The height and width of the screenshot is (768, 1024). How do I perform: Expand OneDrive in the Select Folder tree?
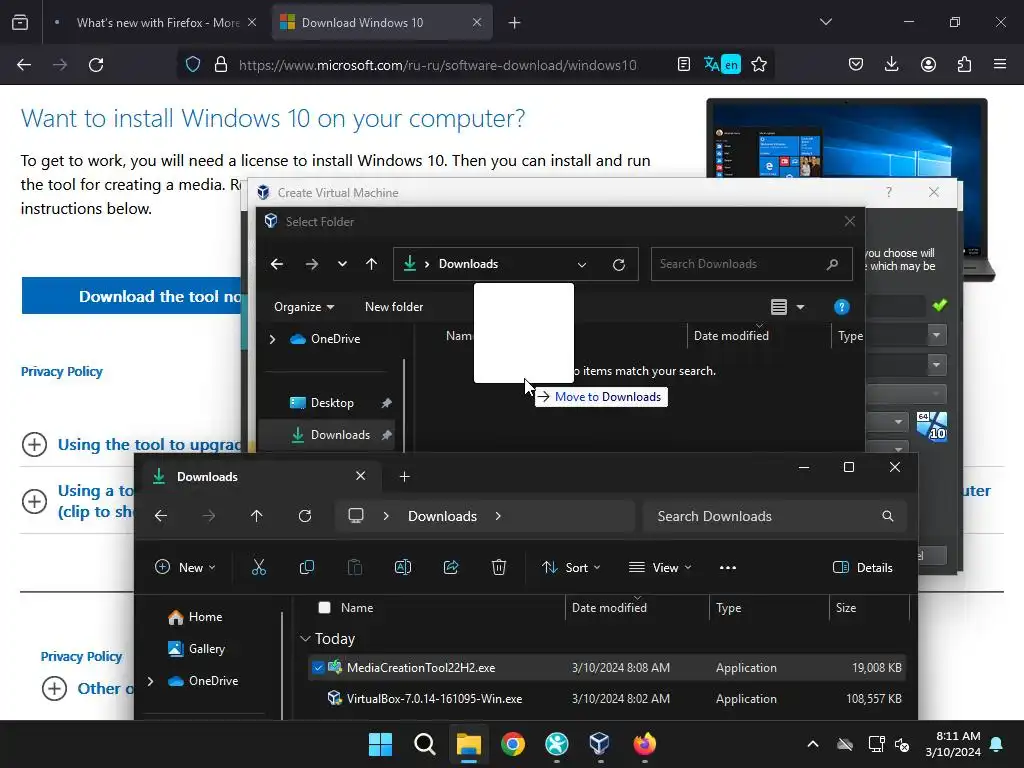273,339
